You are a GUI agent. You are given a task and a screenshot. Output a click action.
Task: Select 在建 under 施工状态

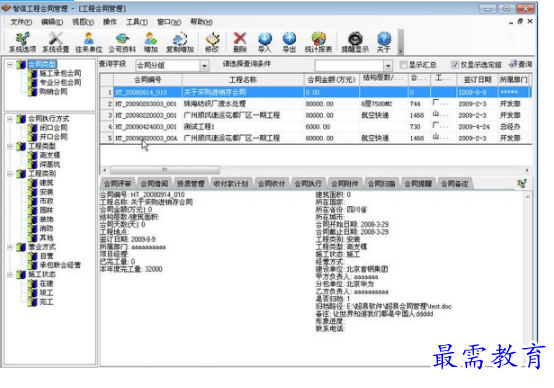pyautogui.click(x=46, y=283)
